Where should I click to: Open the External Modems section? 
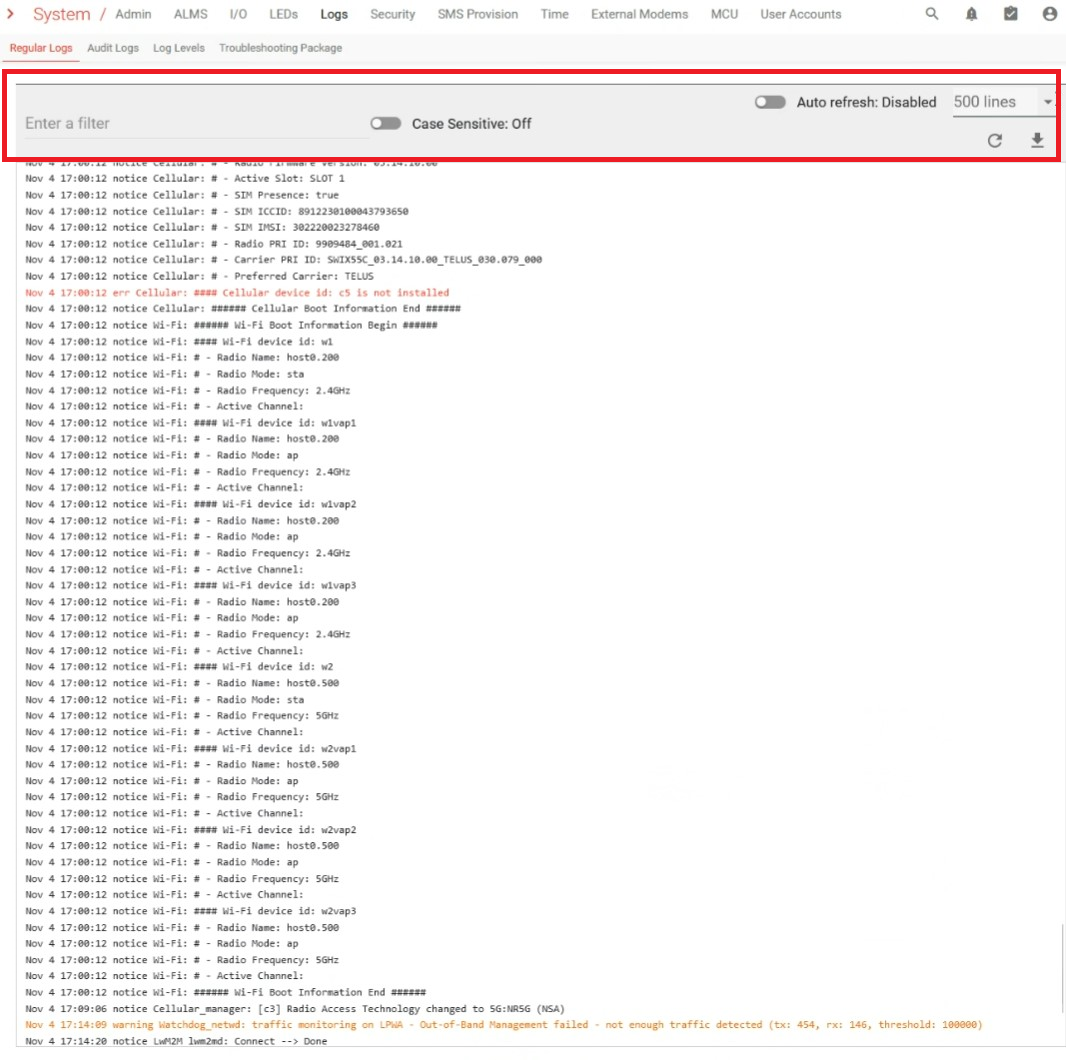click(x=639, y=14)
